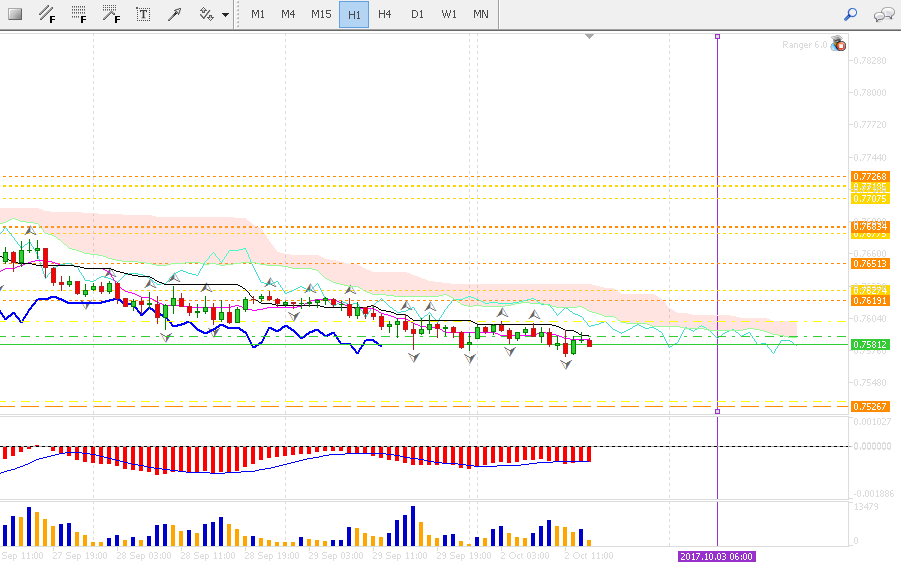Select the Fibonacci fan tool

pyautogui.click(x=111, y=14)
